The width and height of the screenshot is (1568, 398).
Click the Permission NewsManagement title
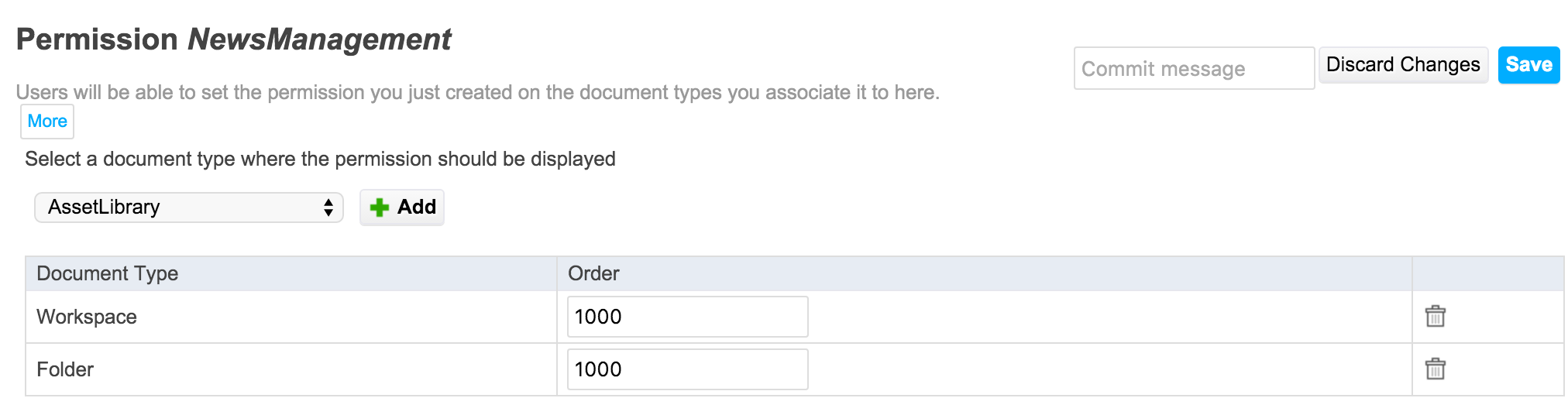click(233, 39)
